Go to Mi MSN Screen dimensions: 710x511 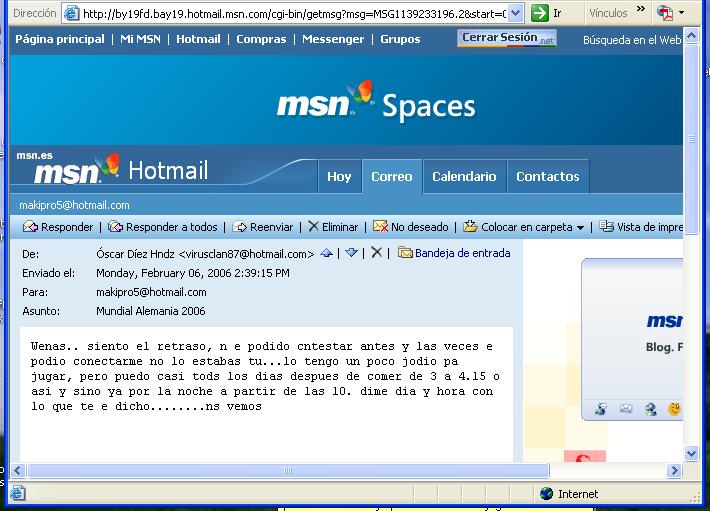click(x=140, y=39)
